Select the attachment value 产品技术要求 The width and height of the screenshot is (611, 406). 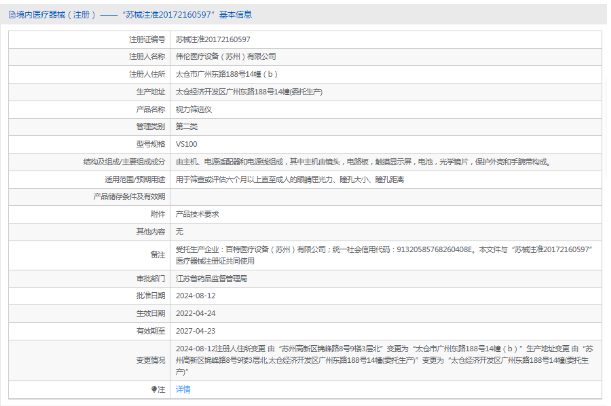point(197,214)
